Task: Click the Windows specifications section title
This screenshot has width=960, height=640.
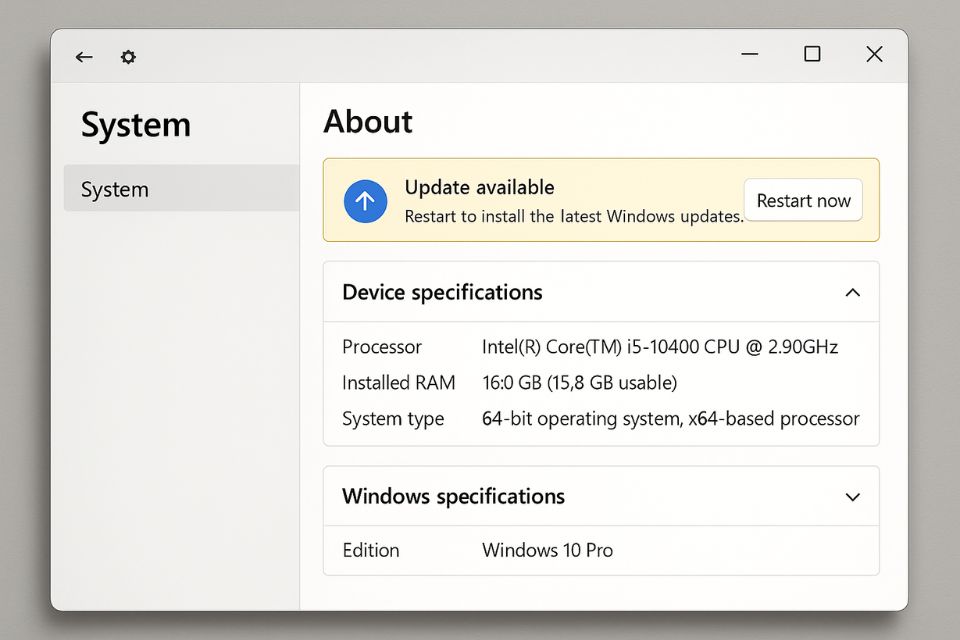Action: pyautogui.click(x=453, y=497)
